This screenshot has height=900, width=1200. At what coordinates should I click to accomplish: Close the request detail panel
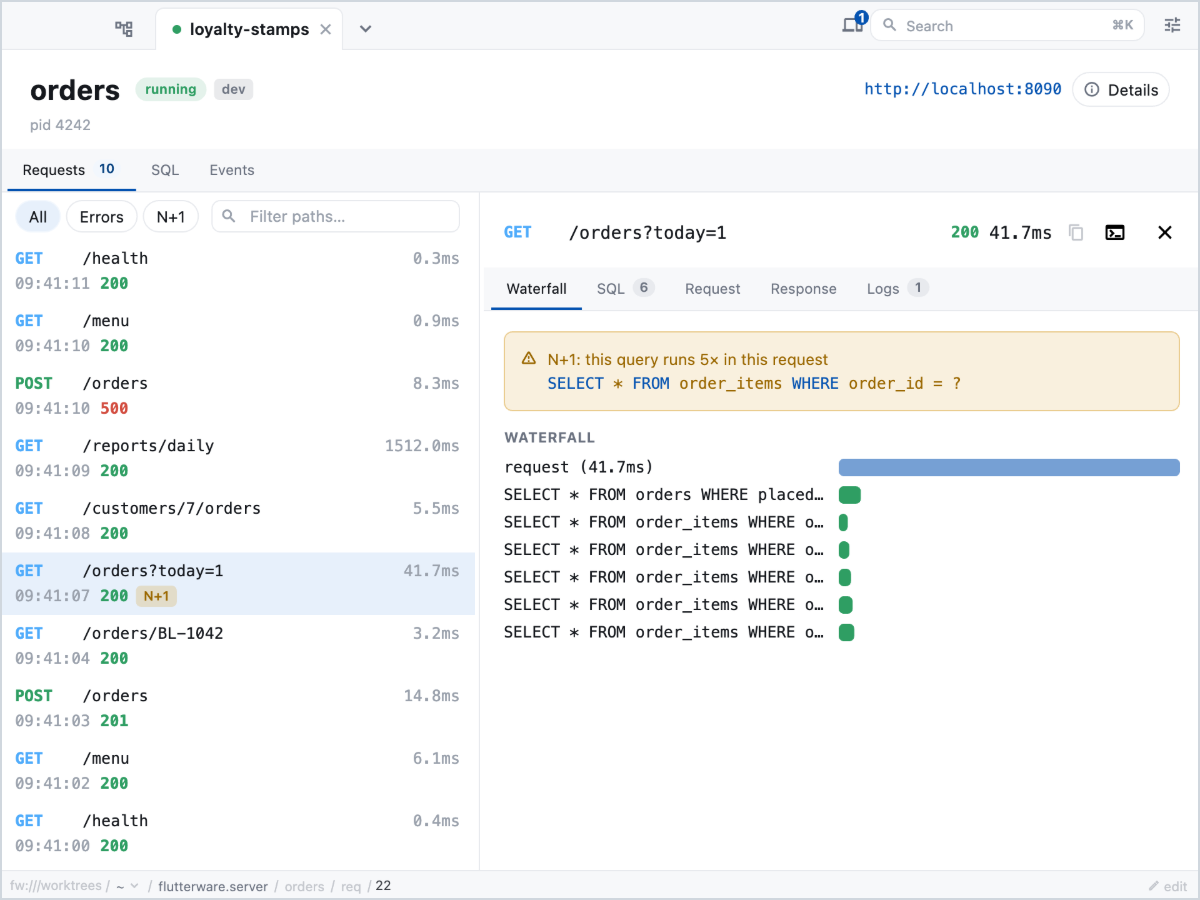tap(1164, 232)
